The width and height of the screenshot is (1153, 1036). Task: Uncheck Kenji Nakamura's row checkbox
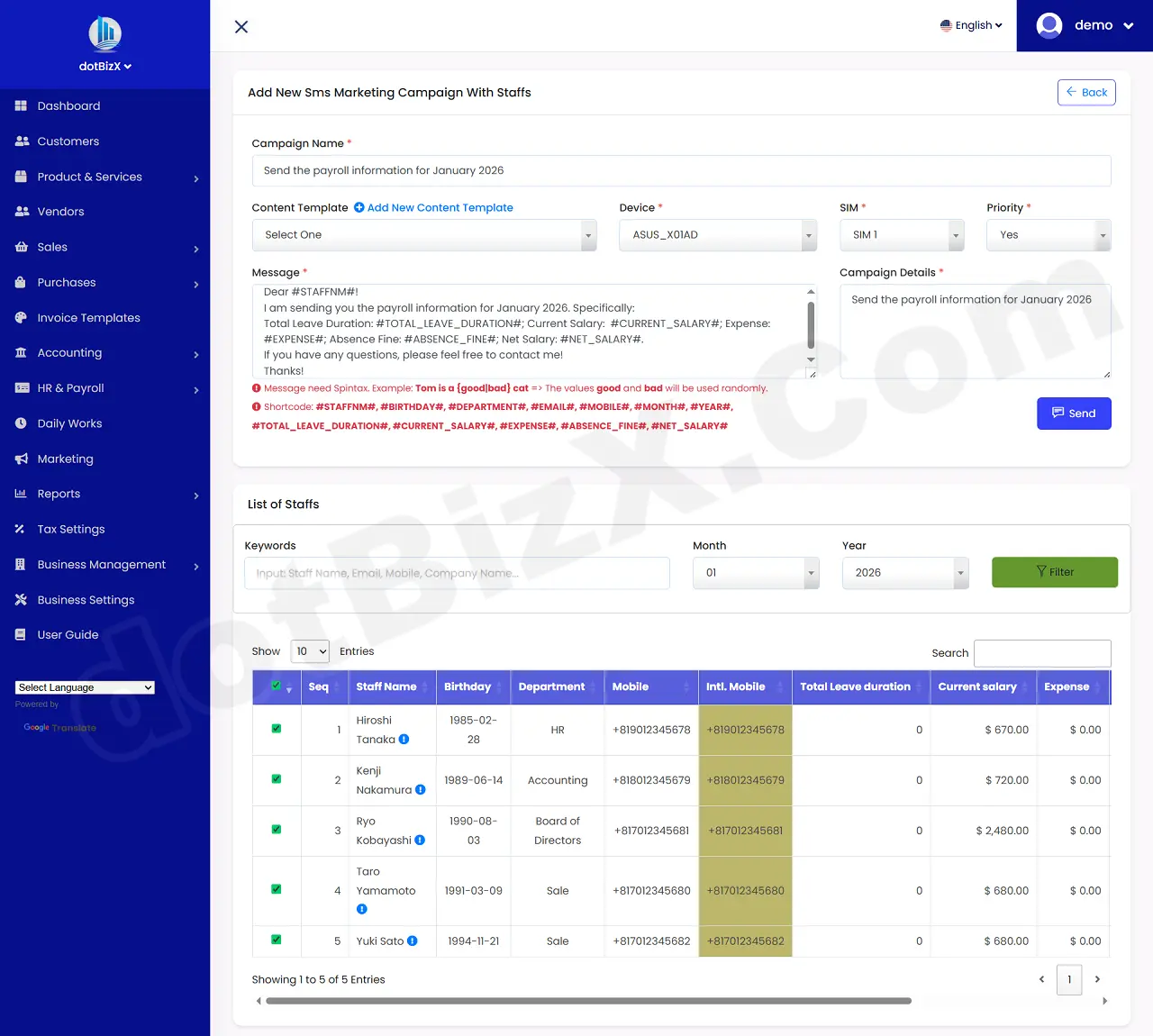click(x=276, y=780)
